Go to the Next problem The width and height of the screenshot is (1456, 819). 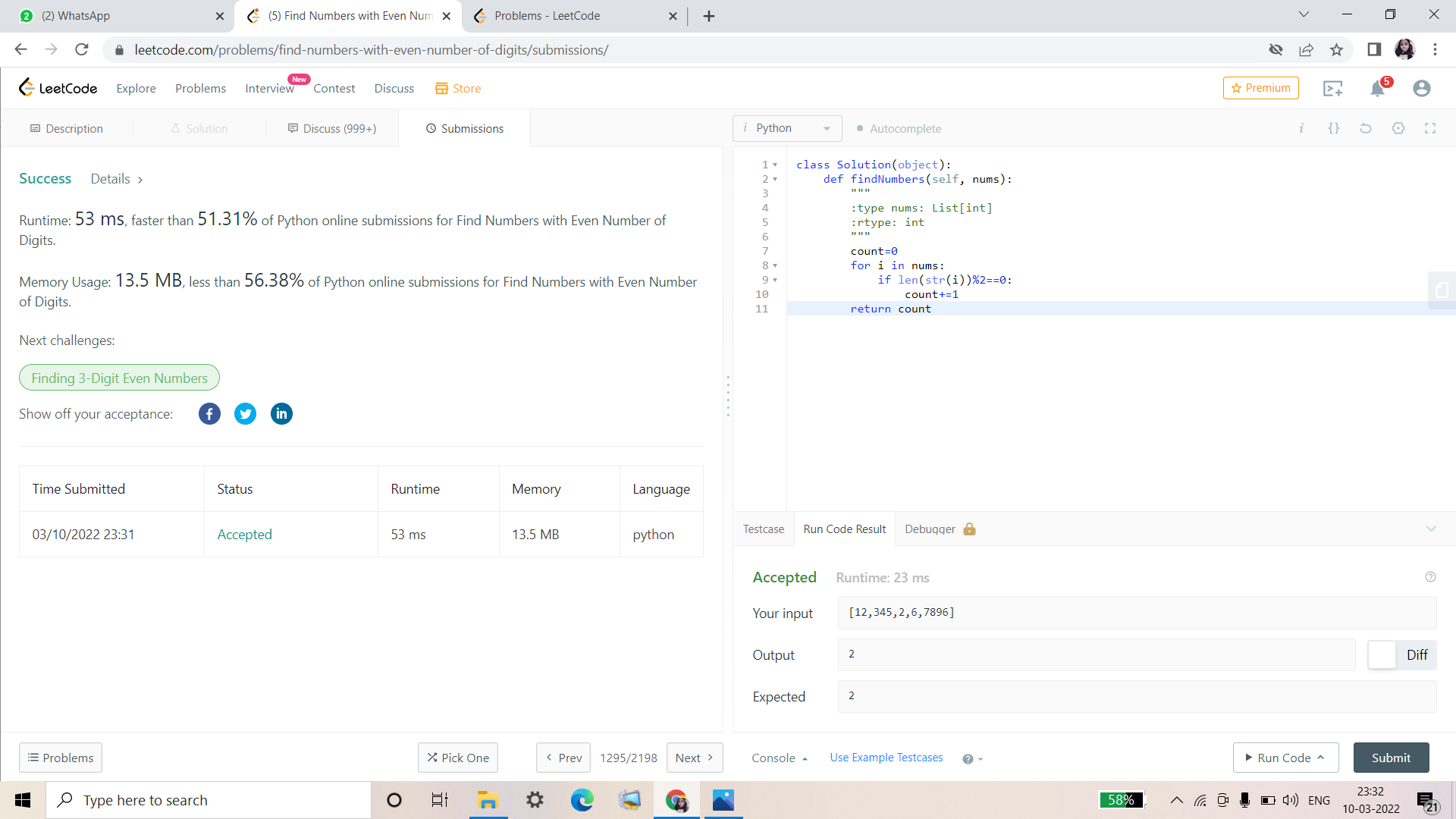click(x=695, y=758)
